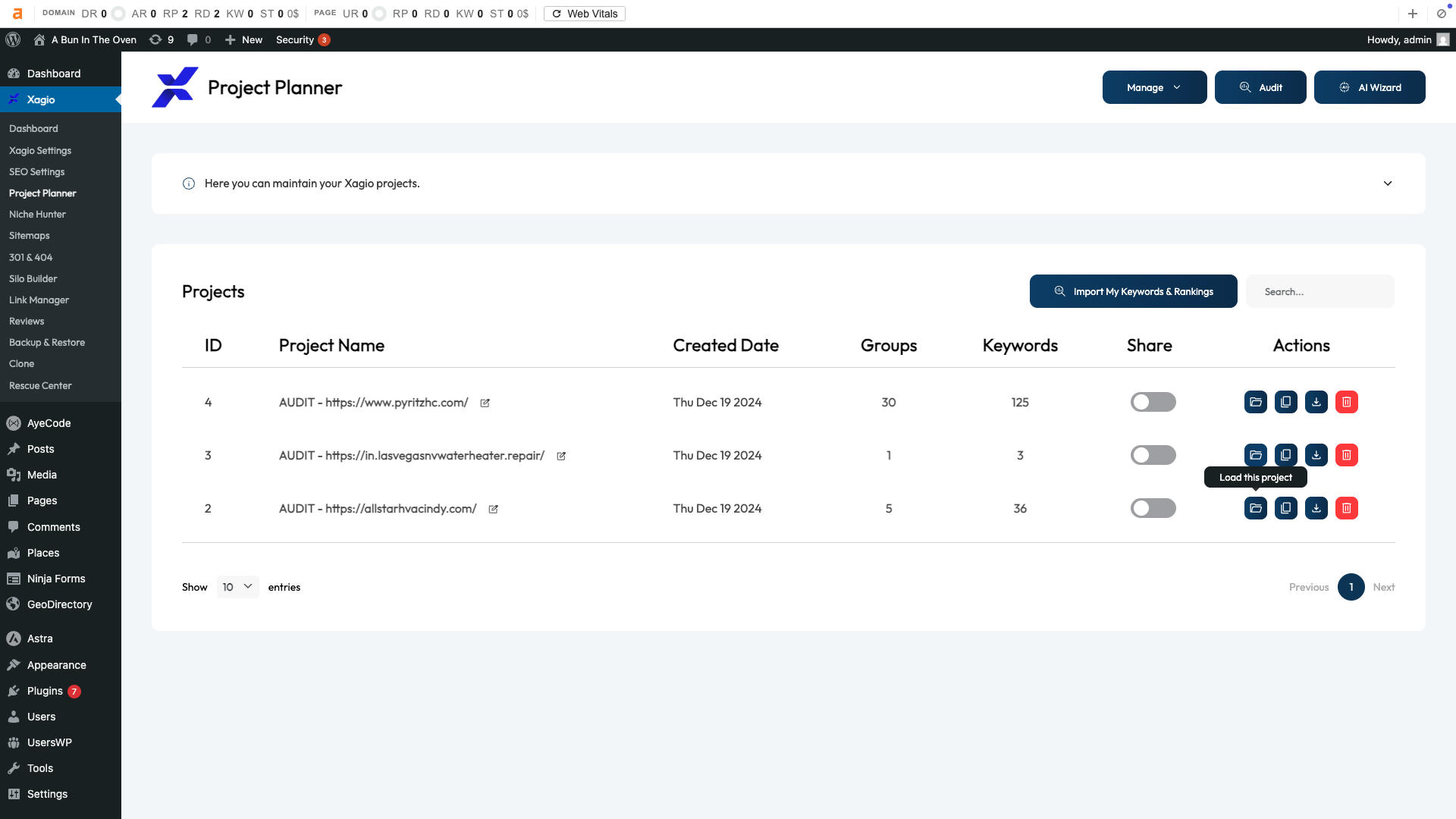This screenshot has height=819, width=1456.
Task: Click the orange 'a' toolbar logo
Action: (x=17, y=14)
